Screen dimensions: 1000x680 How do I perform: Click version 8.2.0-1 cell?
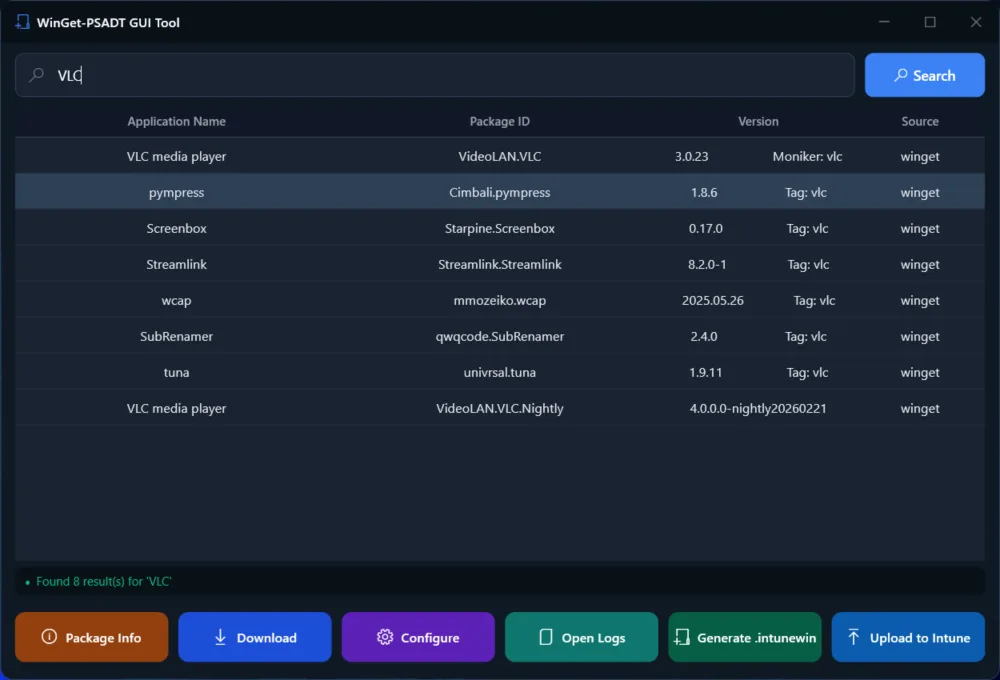tap(707, 264)
